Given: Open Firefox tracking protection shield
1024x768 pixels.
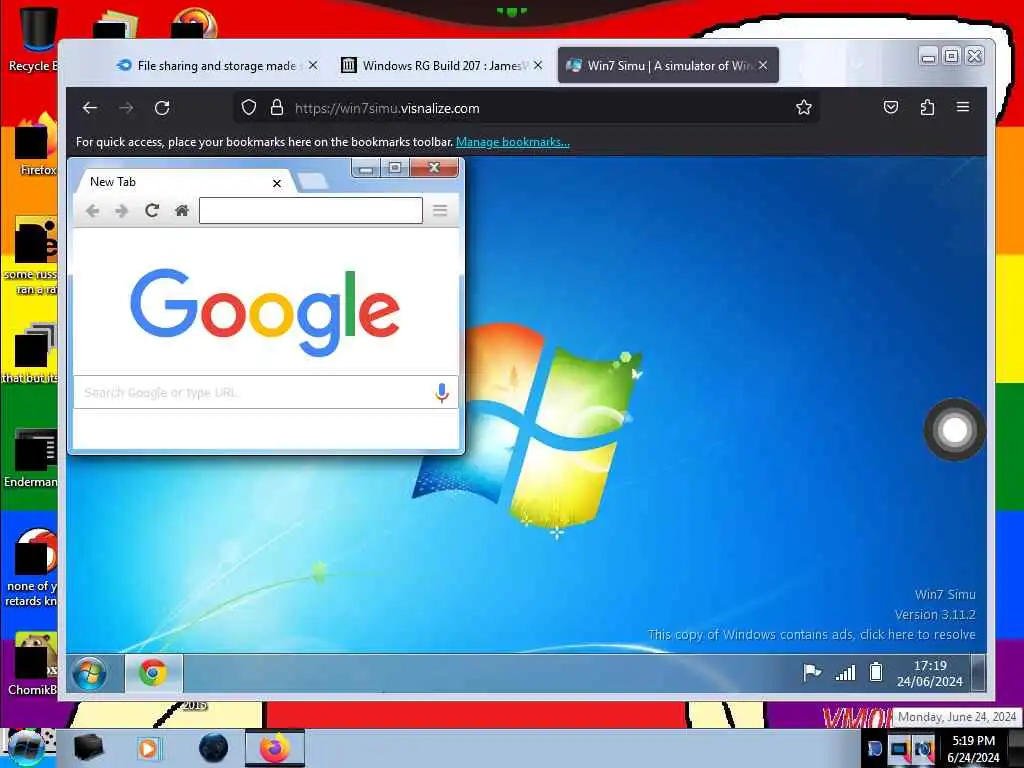Looking at the screenshot, I should pyautogui.click(x=248, y=108).
